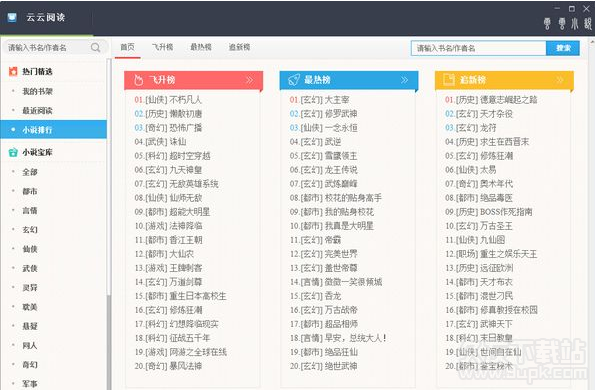This screenshot has height=390, width=595.
Task: Click the 追新榜 header page icon
Action: (449, 80)
